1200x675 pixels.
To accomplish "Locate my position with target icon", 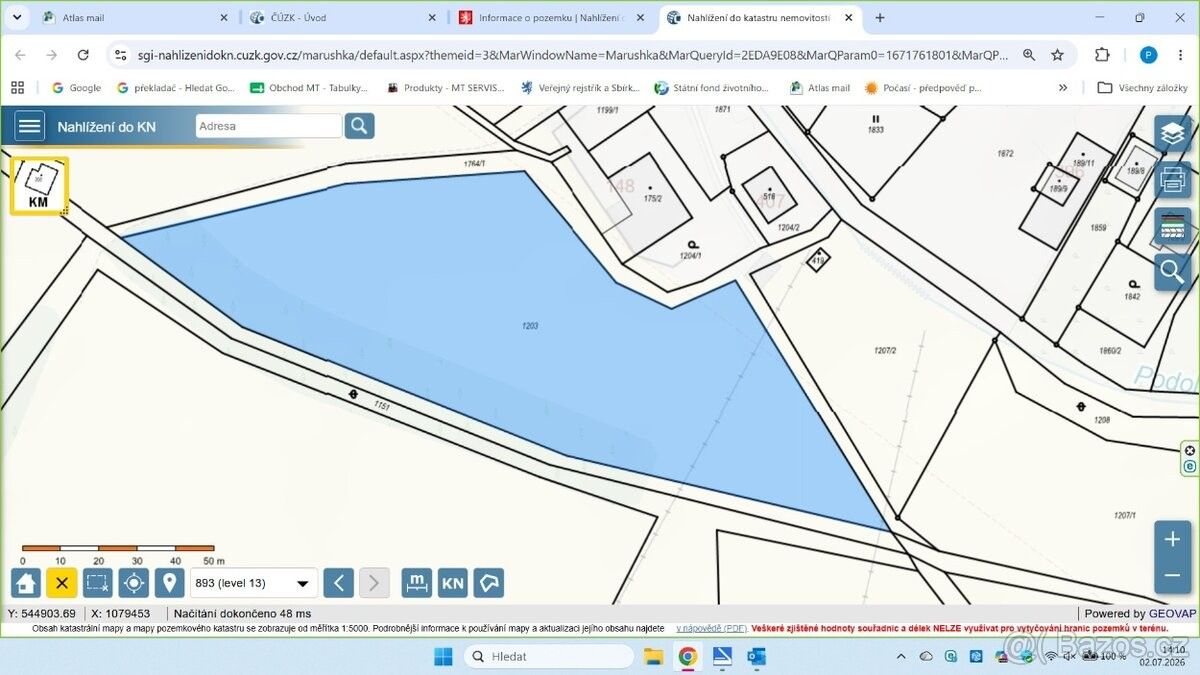I will (x=133, y=583).
